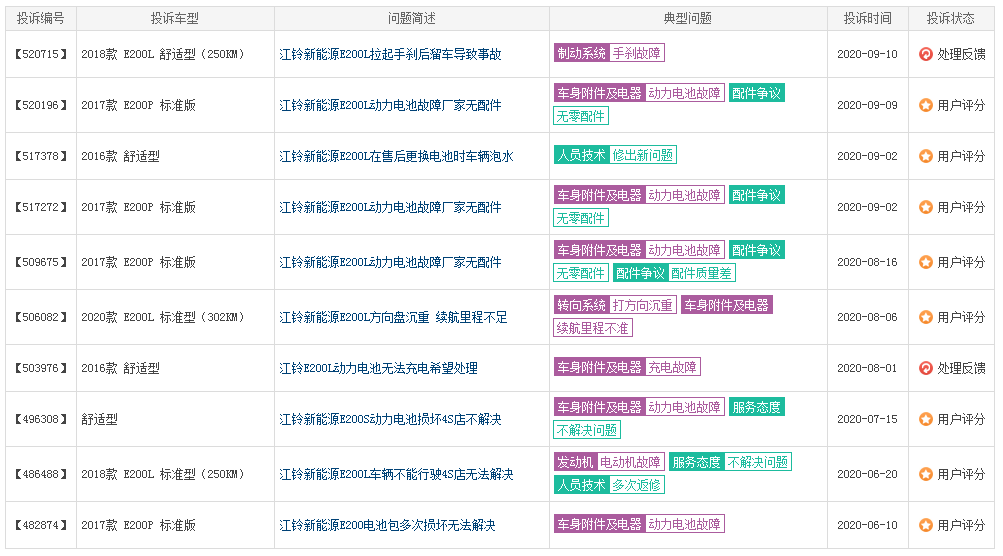Click model text 2018款 E200L 舒适型 (250KM)

tap(162, 54)
